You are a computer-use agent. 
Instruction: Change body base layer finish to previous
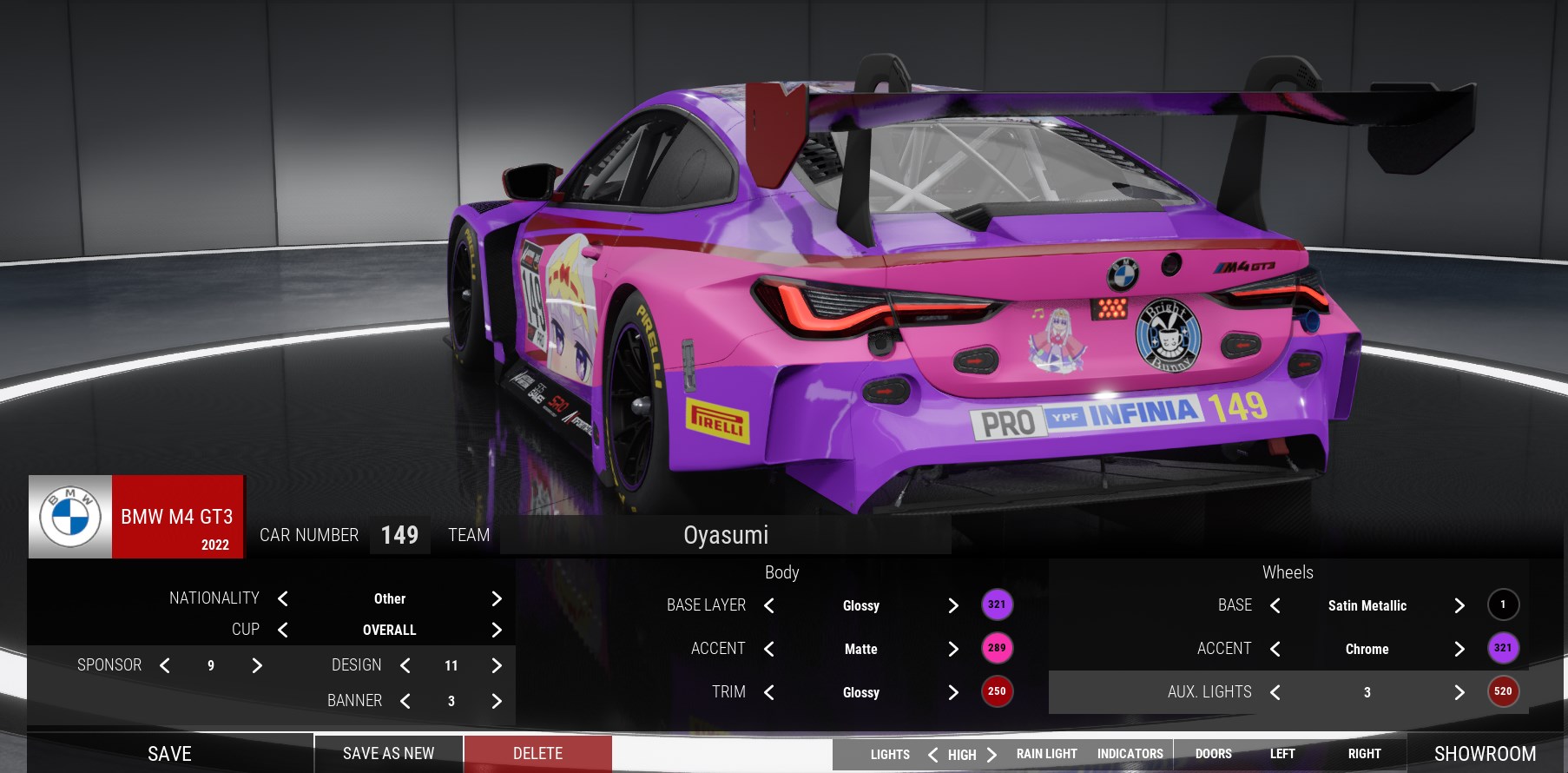pyautogui.click(x=769, y=605)
